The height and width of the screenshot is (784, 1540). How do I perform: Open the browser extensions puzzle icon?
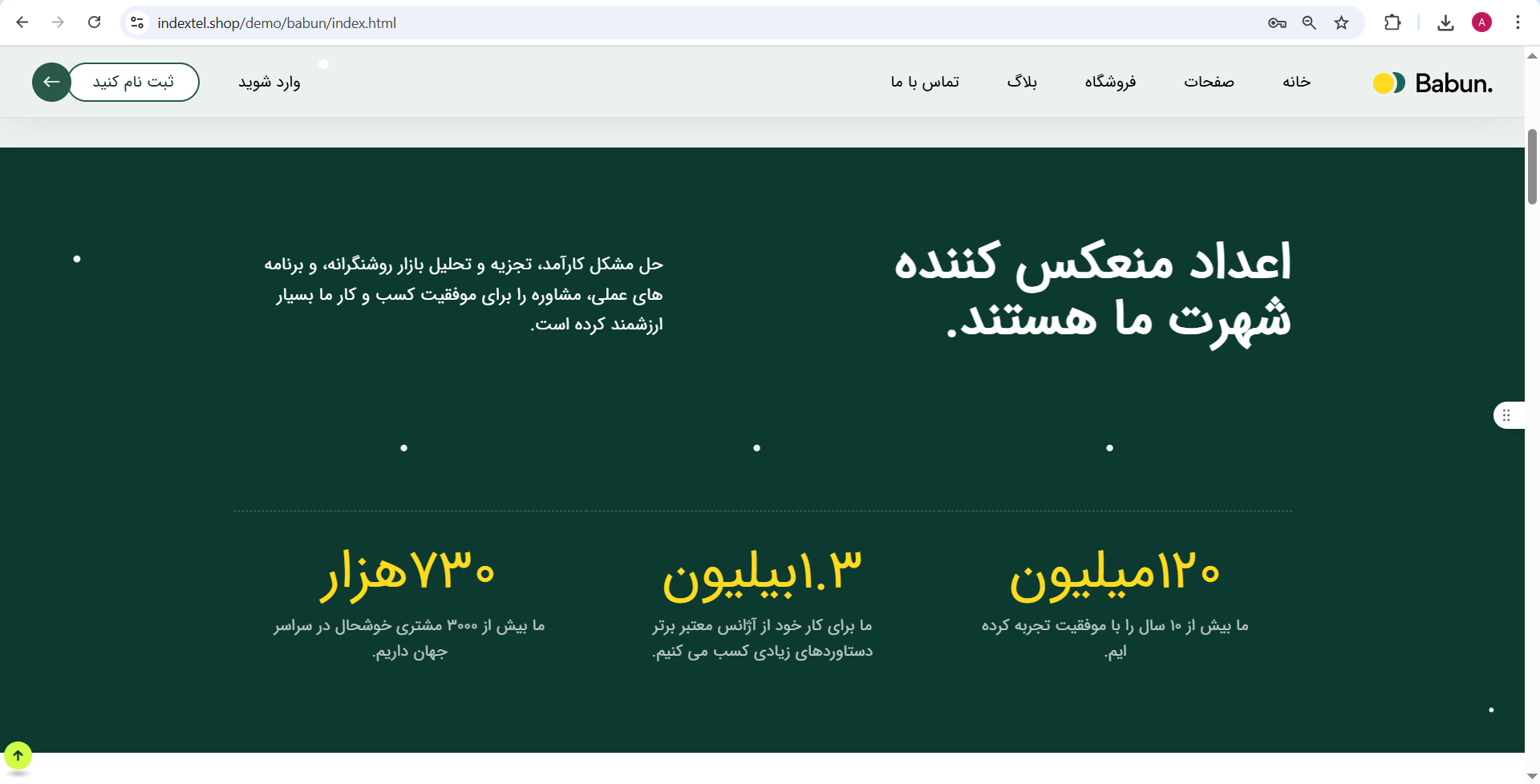pos(1392,22)
